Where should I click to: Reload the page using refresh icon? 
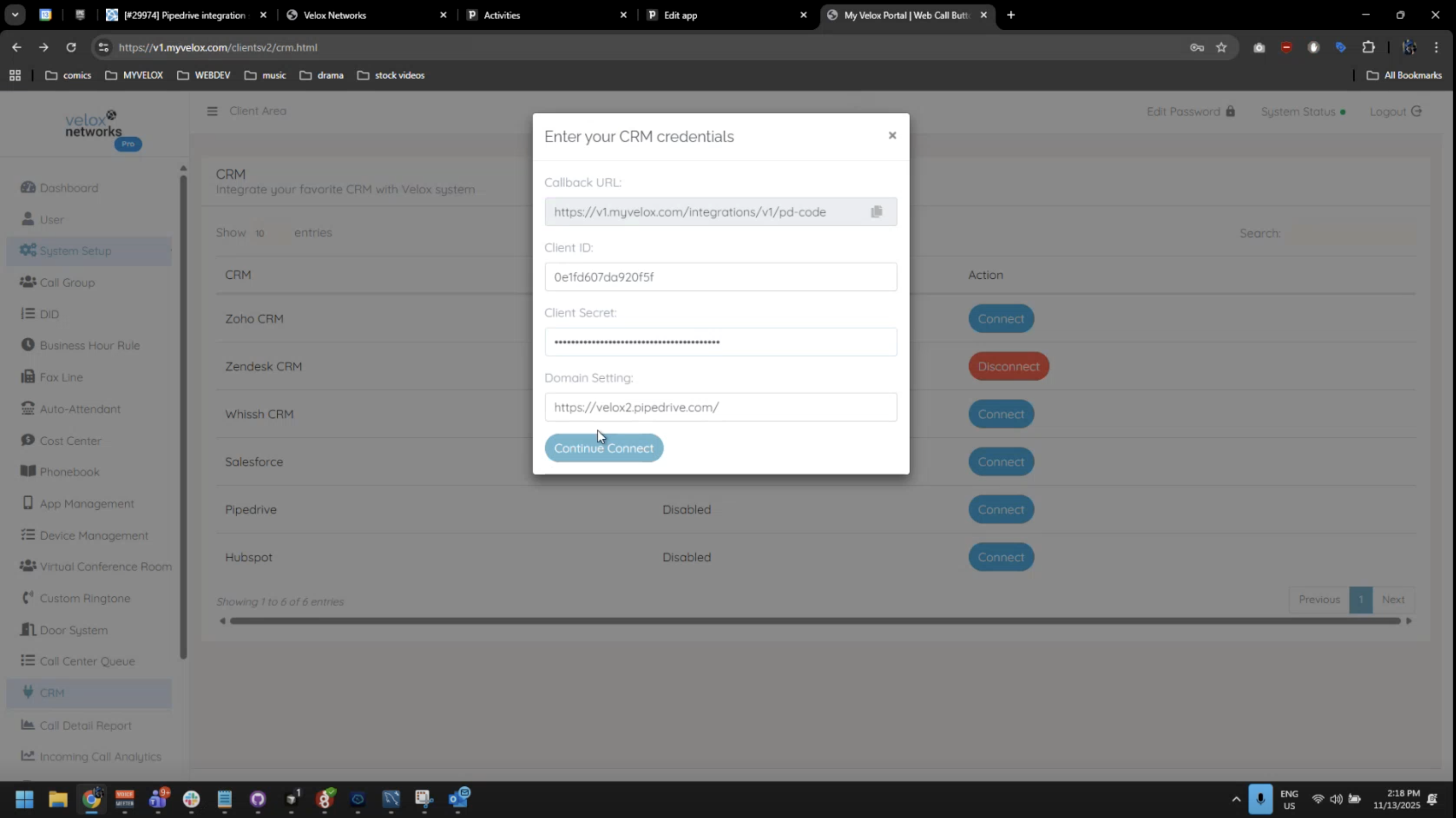coord(71,47)
